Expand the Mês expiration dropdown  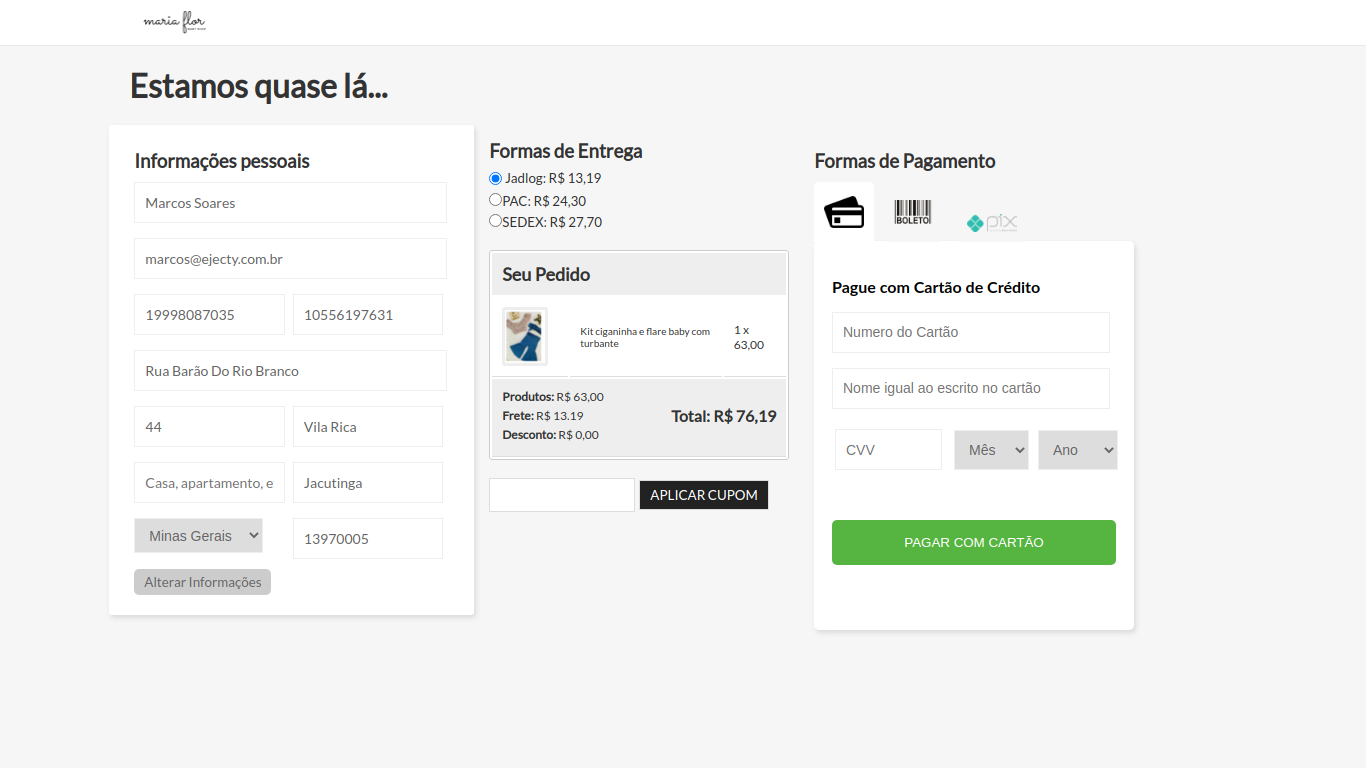click(990, 450)
